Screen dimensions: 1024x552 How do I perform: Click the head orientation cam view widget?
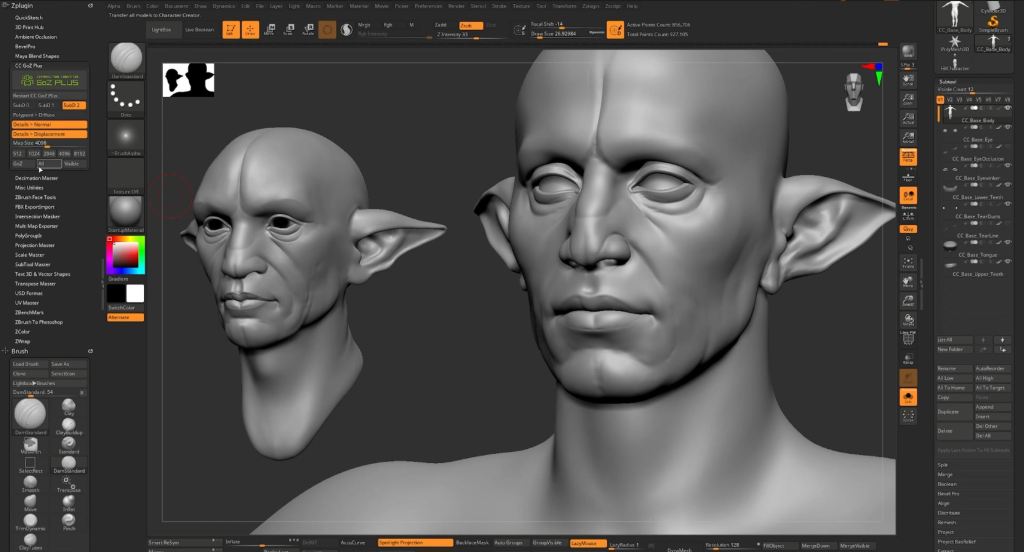click(x=854, y=91)
